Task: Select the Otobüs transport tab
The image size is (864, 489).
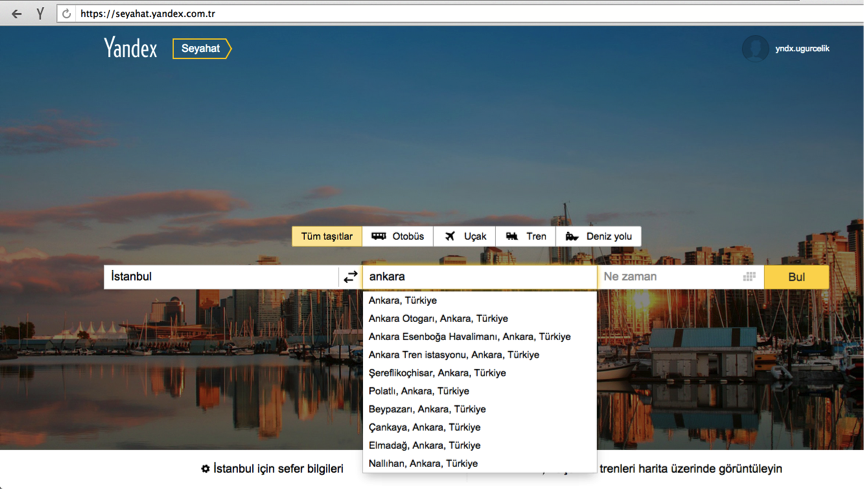Action: click(x=397, y=237)
